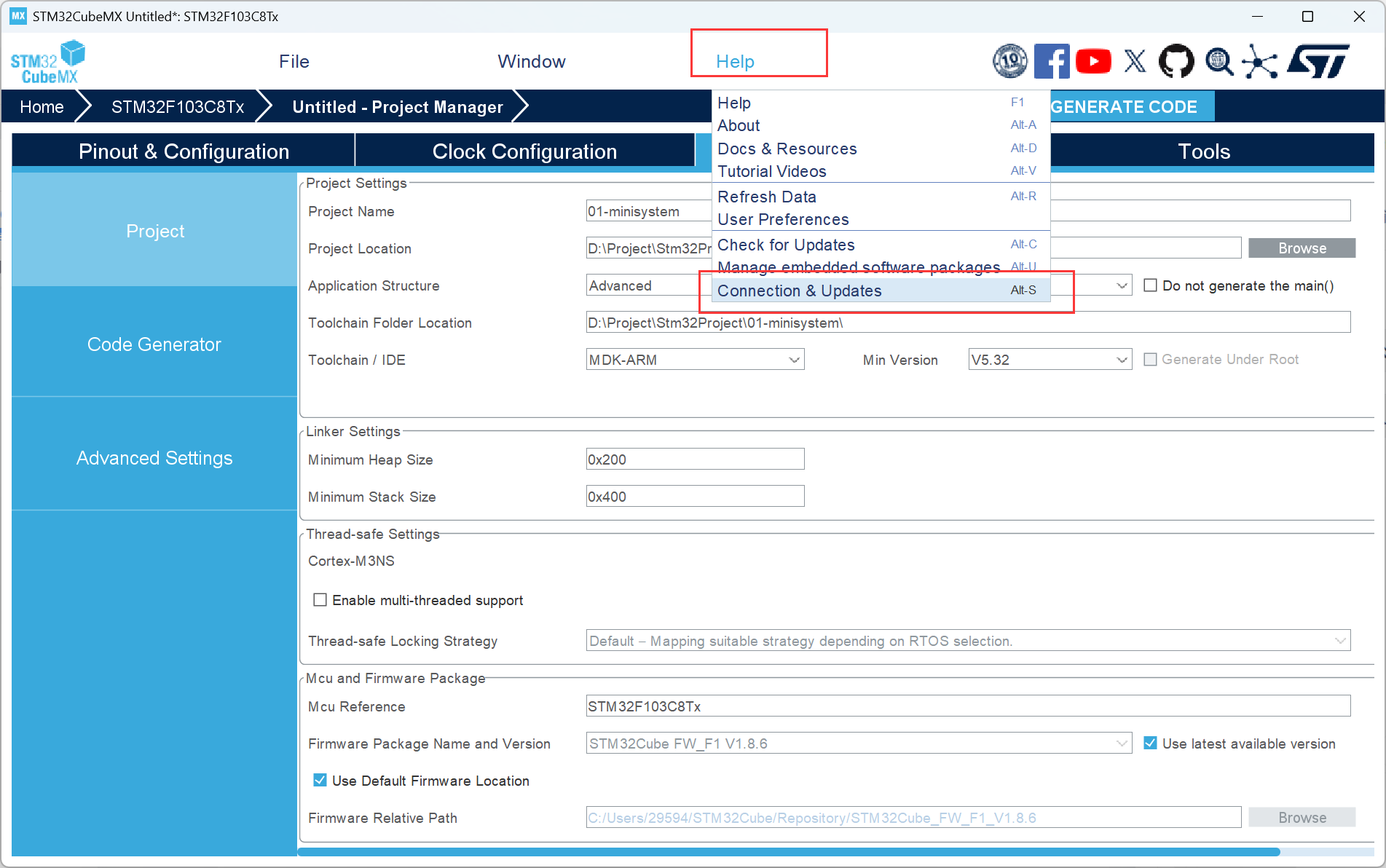
Task: Enable multi-threaded support checkbox
Action: (x=320, y=600)
